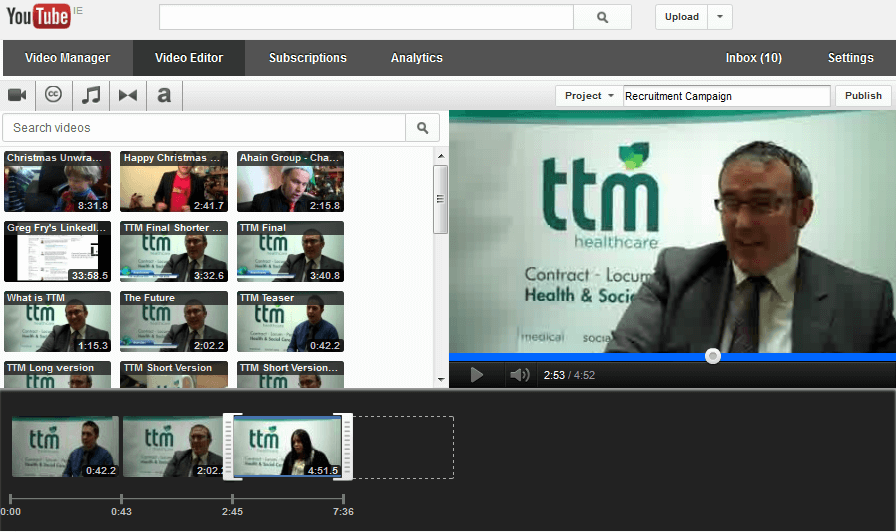896x532 pixels.
Task: Click the Publish button
Action: [863, 96]
